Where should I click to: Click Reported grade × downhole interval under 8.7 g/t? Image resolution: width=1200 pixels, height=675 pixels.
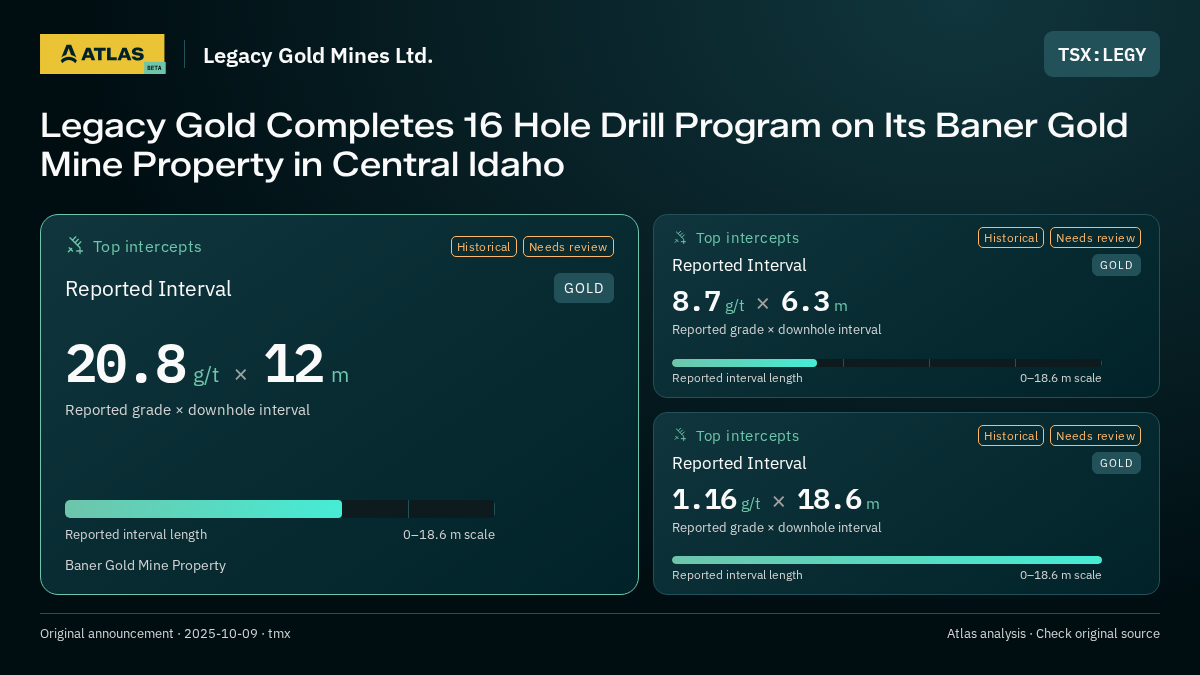pyautogui.click(x=776, y=329)
